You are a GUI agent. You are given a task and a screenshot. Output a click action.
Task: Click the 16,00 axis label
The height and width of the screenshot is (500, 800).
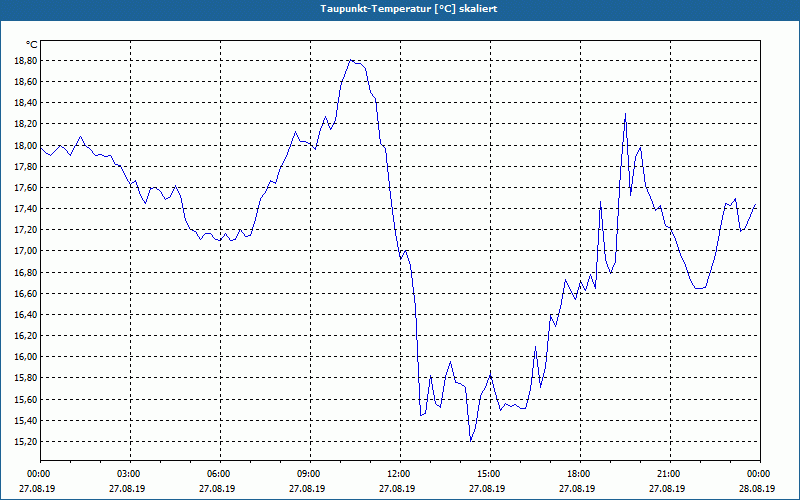click(26, 357)
